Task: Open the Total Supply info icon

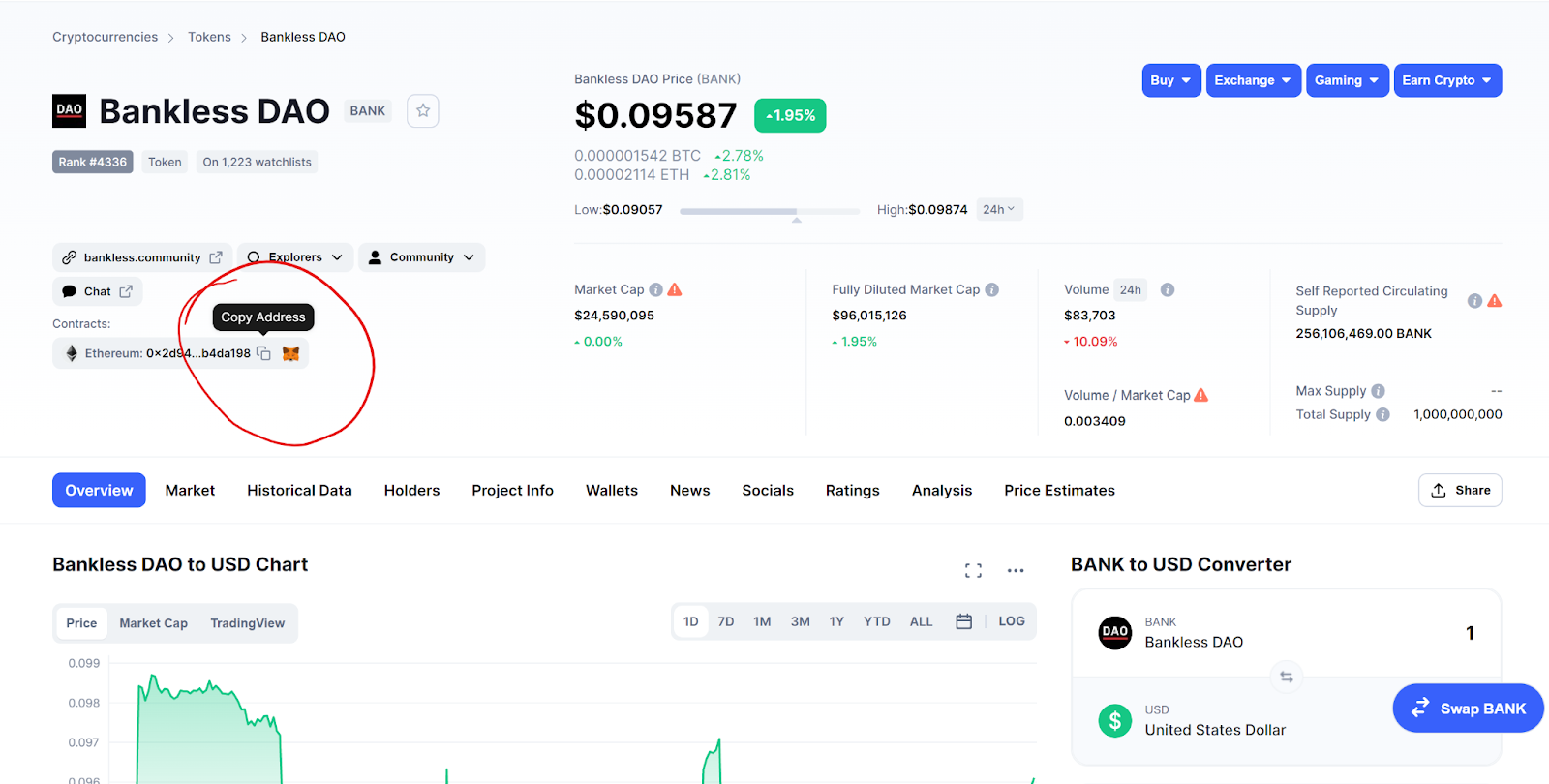Action: [1383, 414]
